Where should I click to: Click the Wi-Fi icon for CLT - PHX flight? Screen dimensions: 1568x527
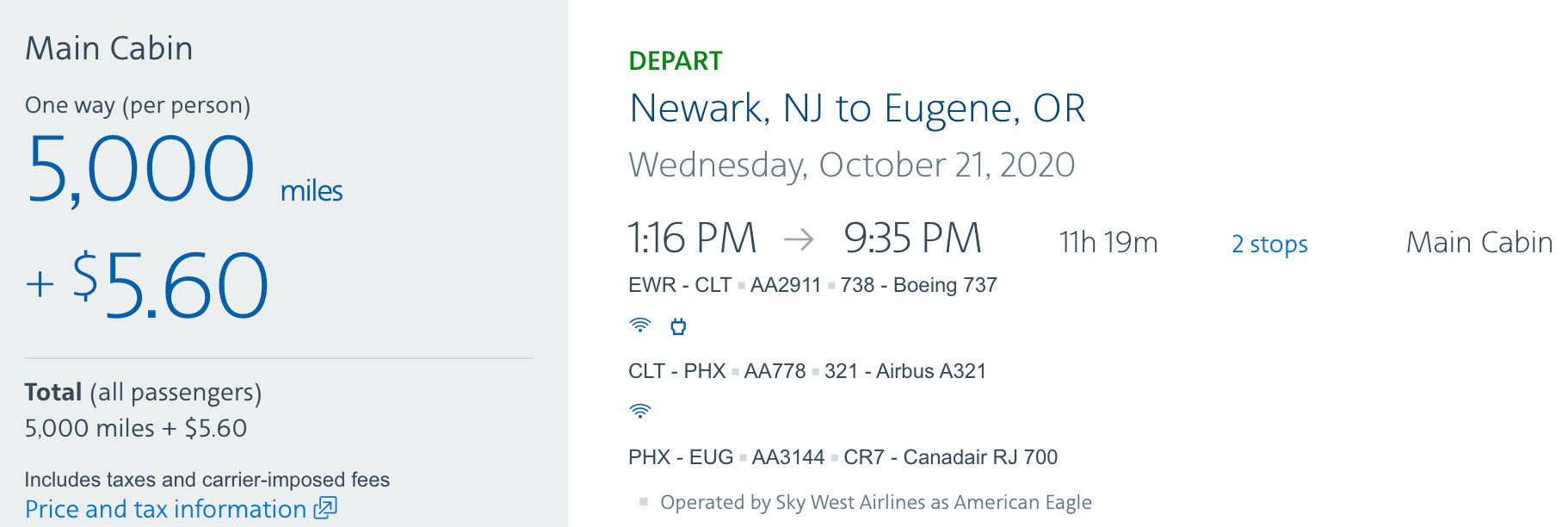(639, 411)
